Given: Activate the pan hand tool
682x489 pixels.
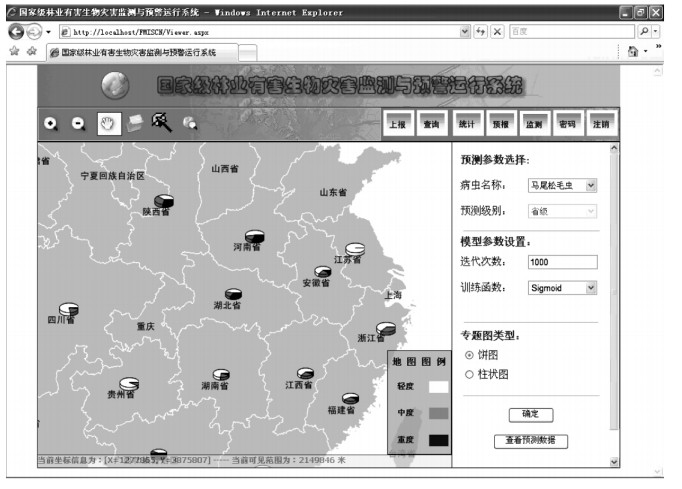Looking at the screenshot, I should (106, 122).
